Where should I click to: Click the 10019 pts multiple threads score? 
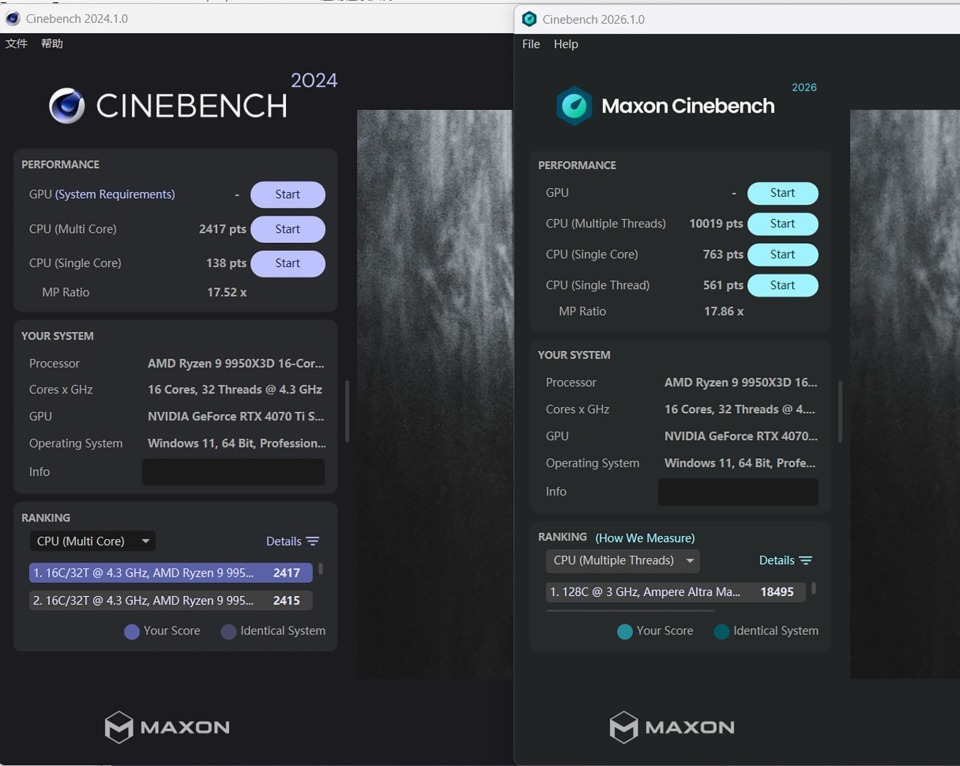[x=716, y=223]
